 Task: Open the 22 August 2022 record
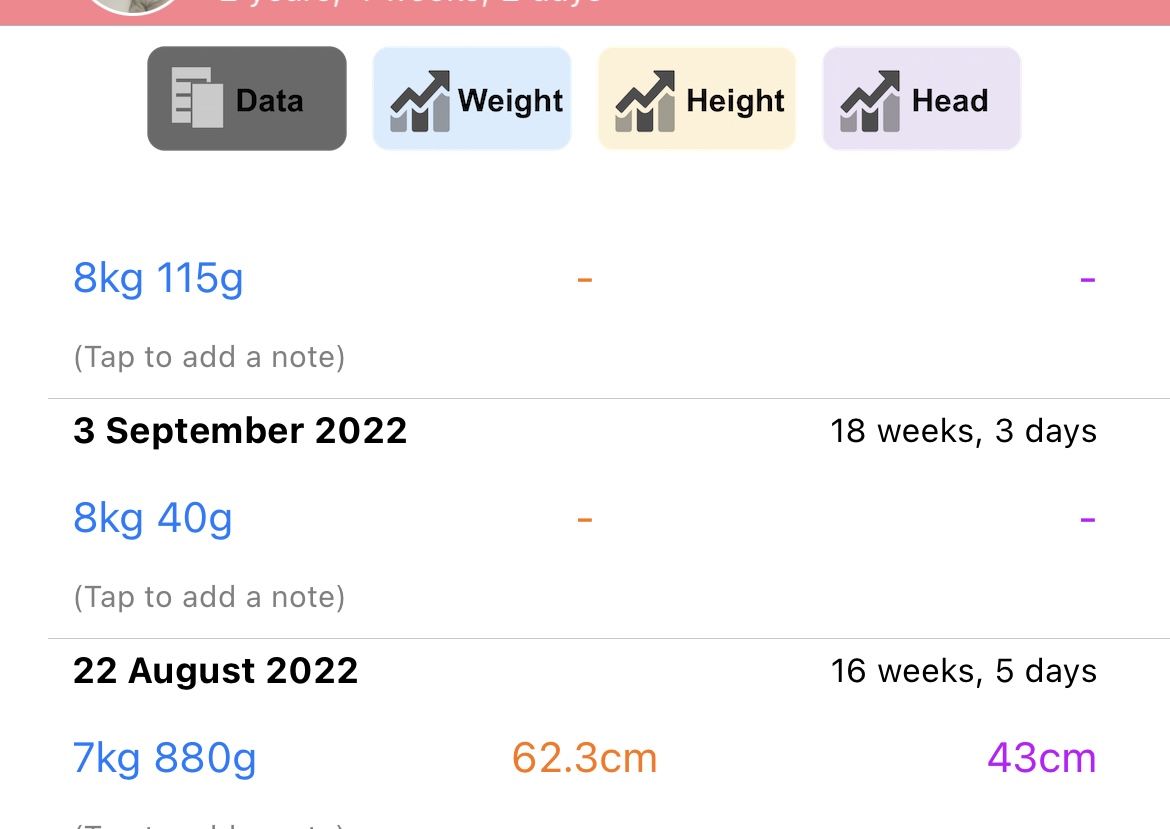tap(215, 671)
